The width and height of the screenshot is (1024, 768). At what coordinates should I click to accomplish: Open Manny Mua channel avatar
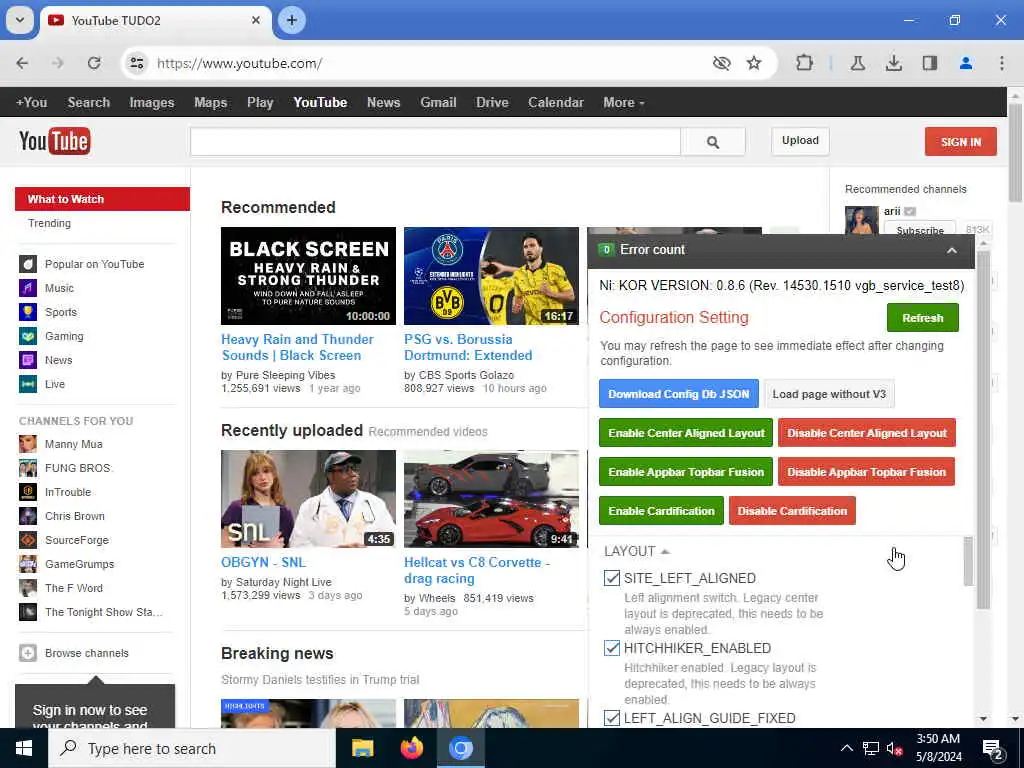[x=27, y=444]
